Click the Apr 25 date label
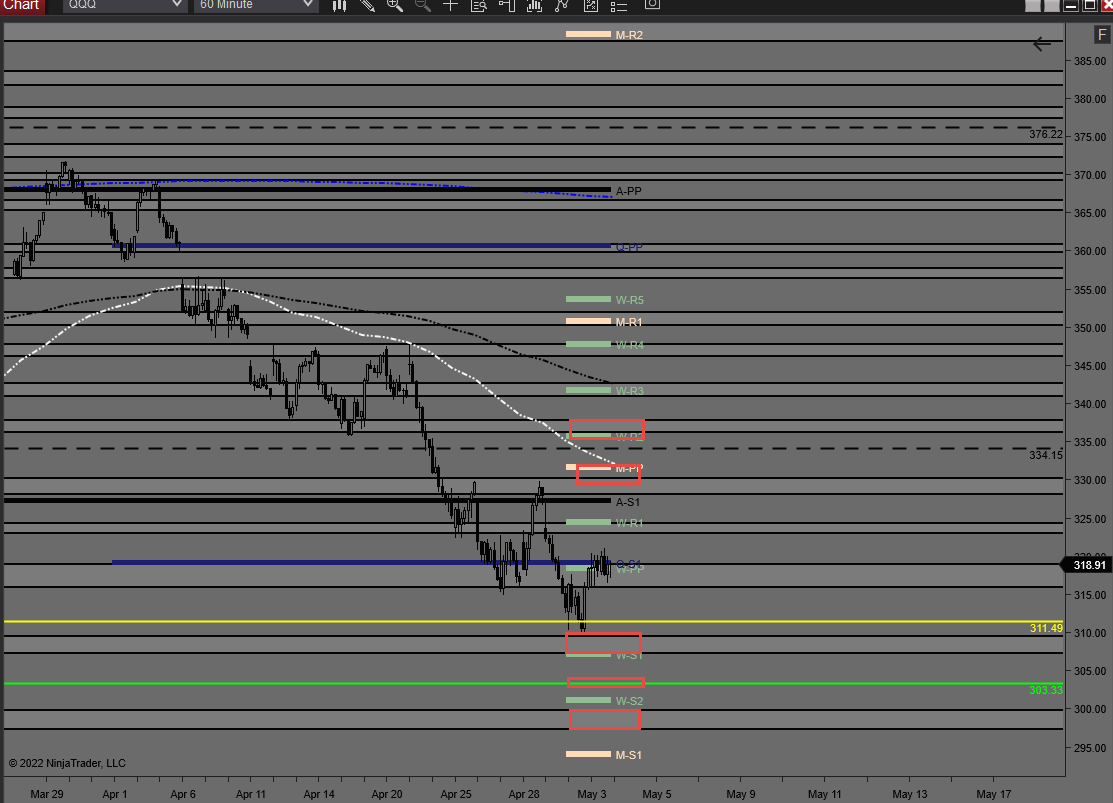 click(456, 794)
